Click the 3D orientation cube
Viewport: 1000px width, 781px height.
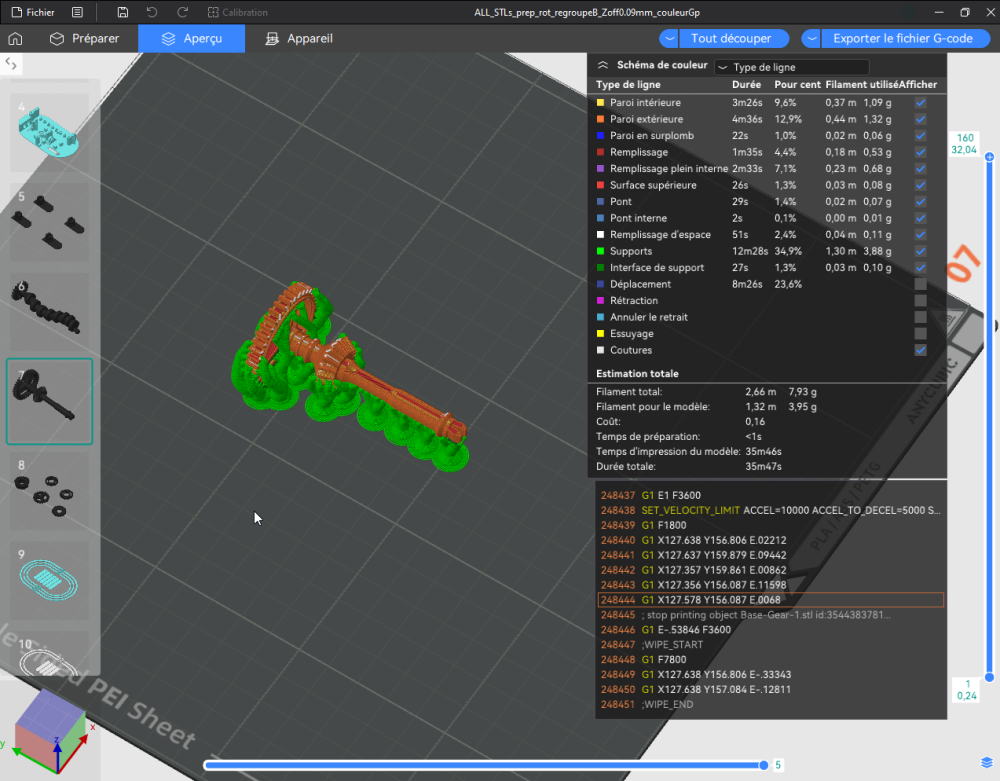[50, 730]
